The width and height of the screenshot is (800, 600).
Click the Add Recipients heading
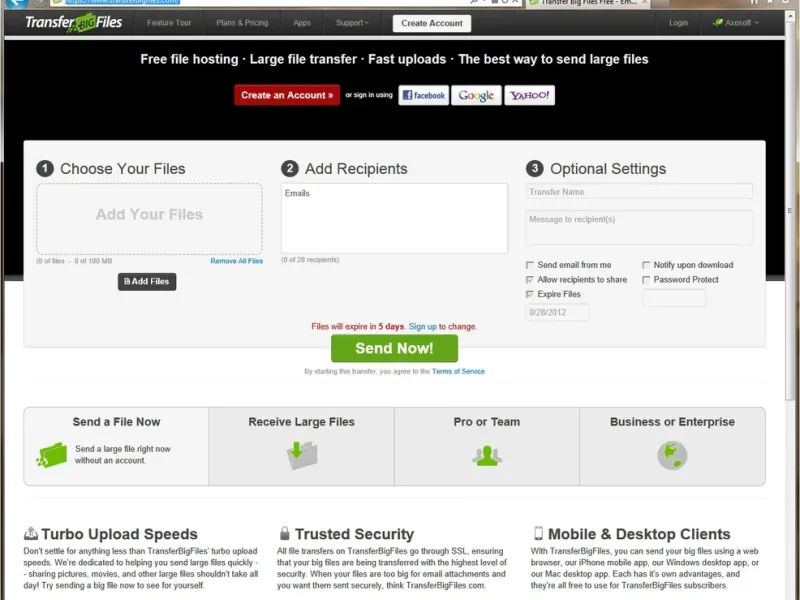point(356,169)
